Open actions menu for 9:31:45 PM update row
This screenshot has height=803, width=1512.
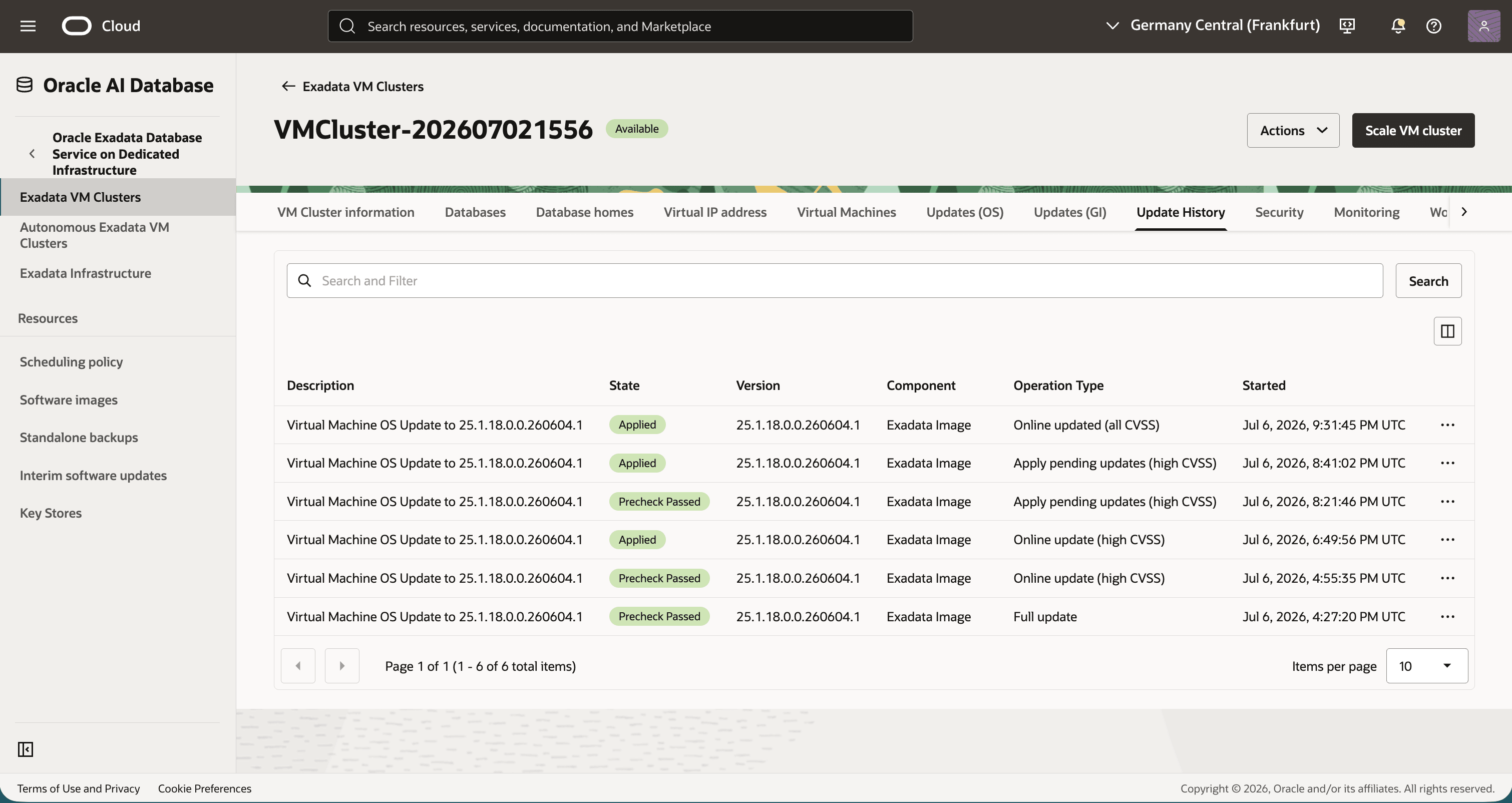pos(1447,425)
